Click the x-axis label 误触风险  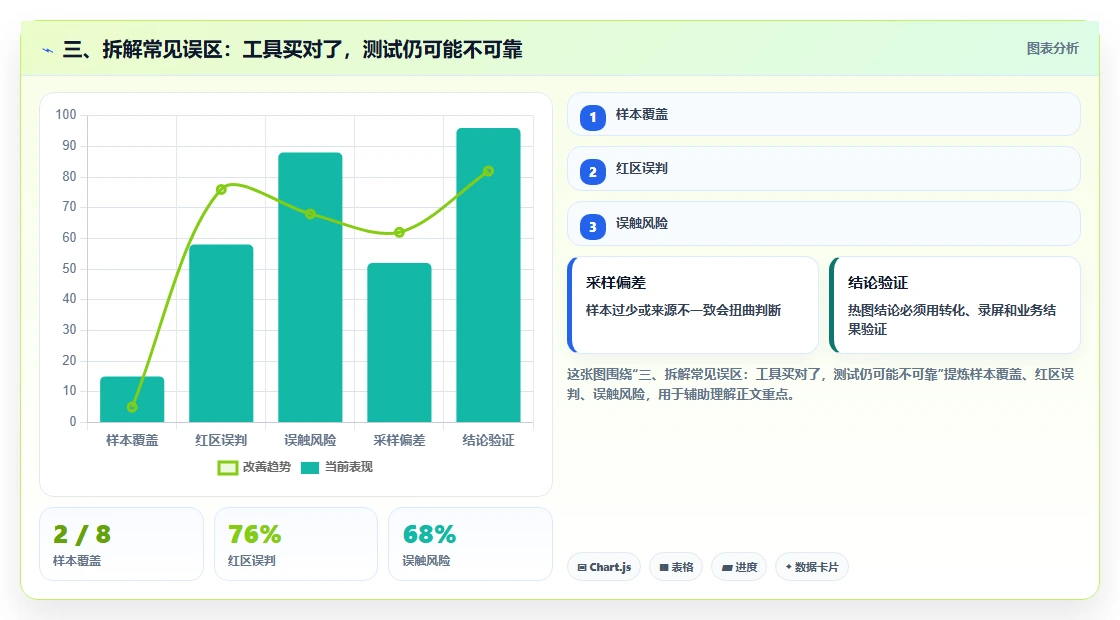pos(310,441)
